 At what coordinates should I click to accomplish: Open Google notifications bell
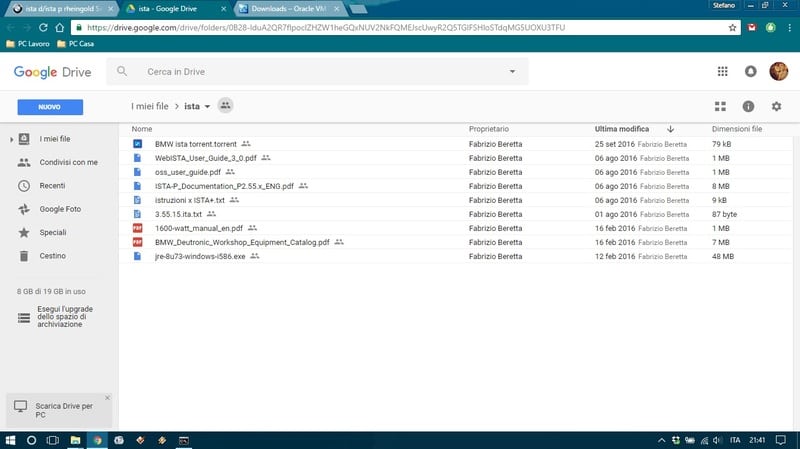tap(751, 71)
